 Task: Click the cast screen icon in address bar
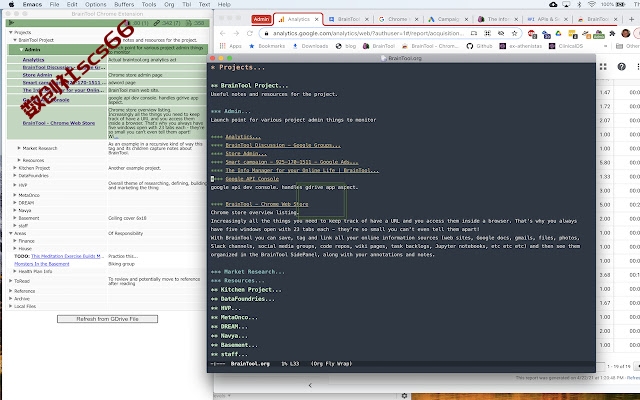tap(473, 33)
